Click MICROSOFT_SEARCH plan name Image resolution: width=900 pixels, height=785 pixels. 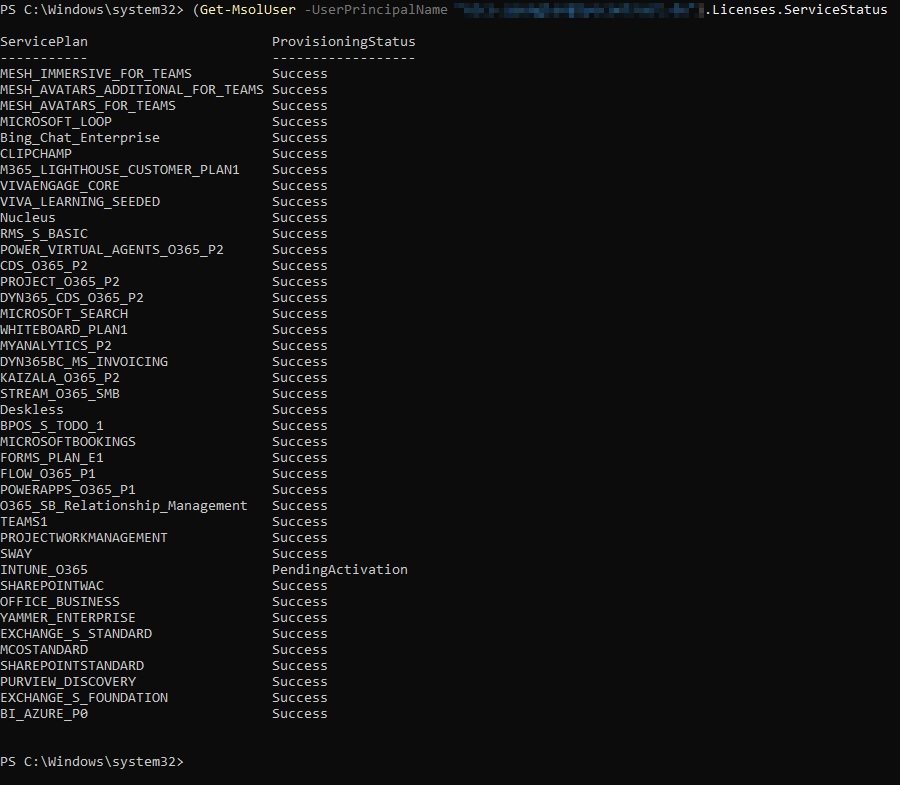(x=64, y=314)
